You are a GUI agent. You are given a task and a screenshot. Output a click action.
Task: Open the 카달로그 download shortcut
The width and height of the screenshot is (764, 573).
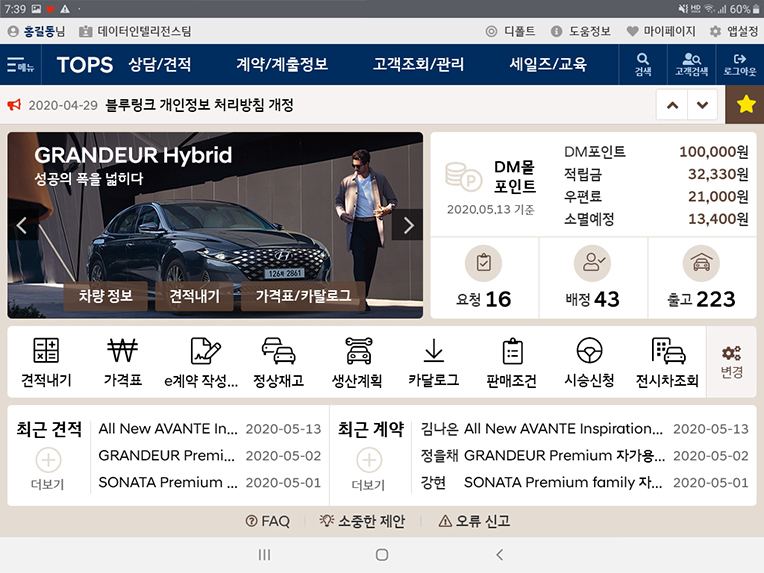coord(433,350)
